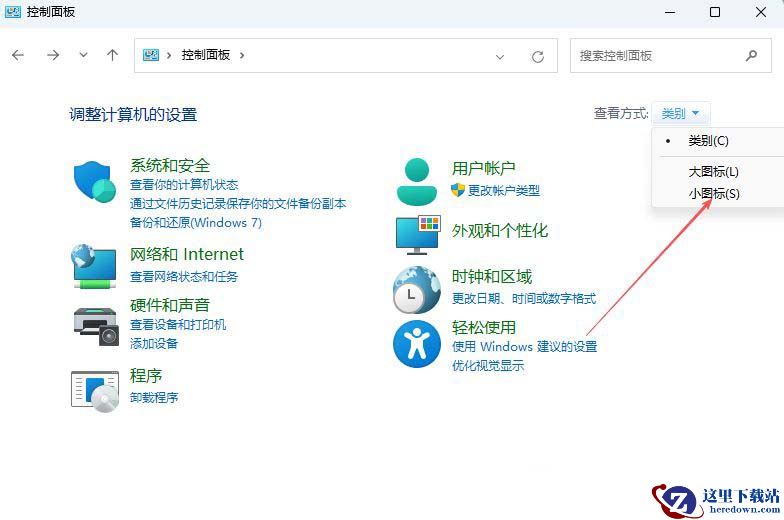Click the Clock and Region globe icon
This screenshot has width=784, height=520.
(x=417, y=291)
